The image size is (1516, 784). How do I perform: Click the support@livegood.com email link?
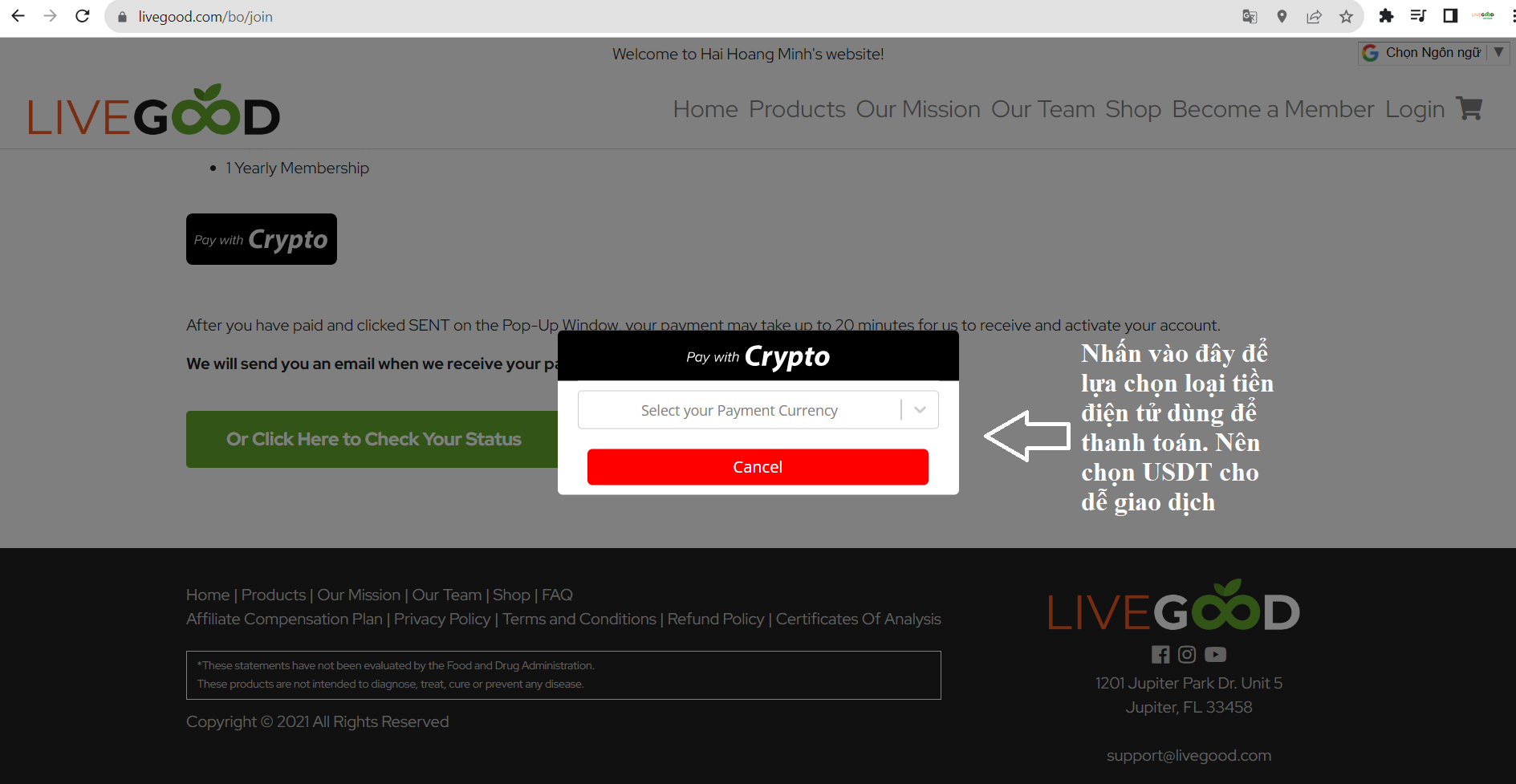pos(1189,755)
